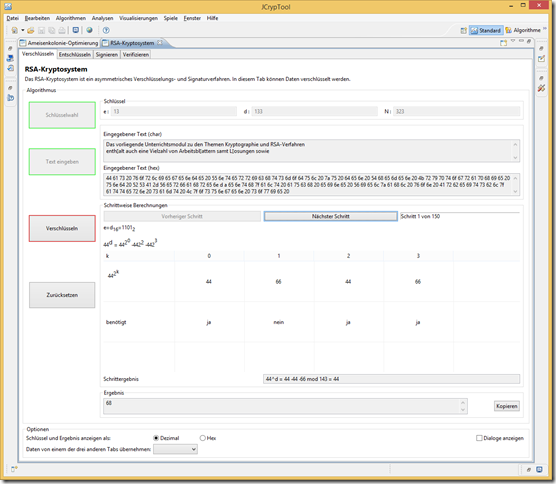Click the Text eingeben button
556x484 pixels.
coord(62,162)
